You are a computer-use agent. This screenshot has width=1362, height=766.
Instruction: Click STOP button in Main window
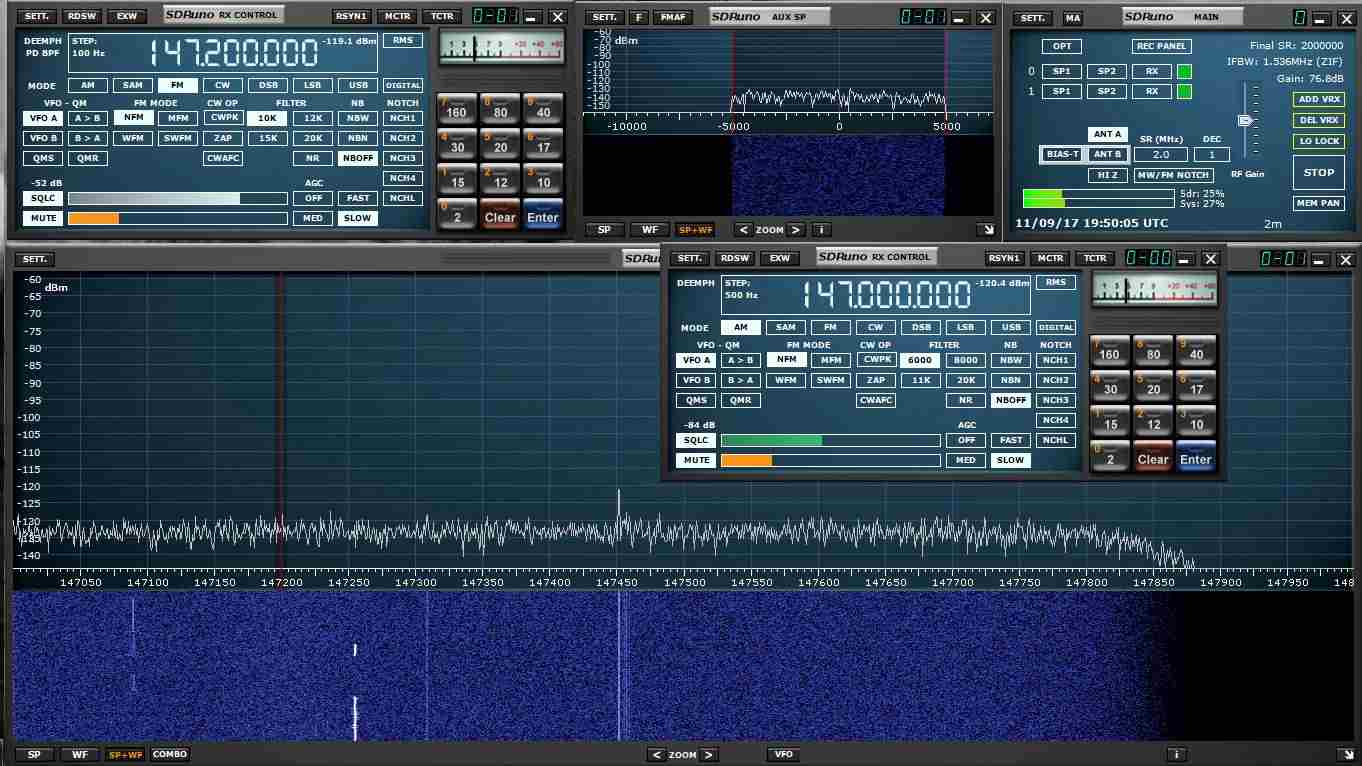coord(1319,173)
